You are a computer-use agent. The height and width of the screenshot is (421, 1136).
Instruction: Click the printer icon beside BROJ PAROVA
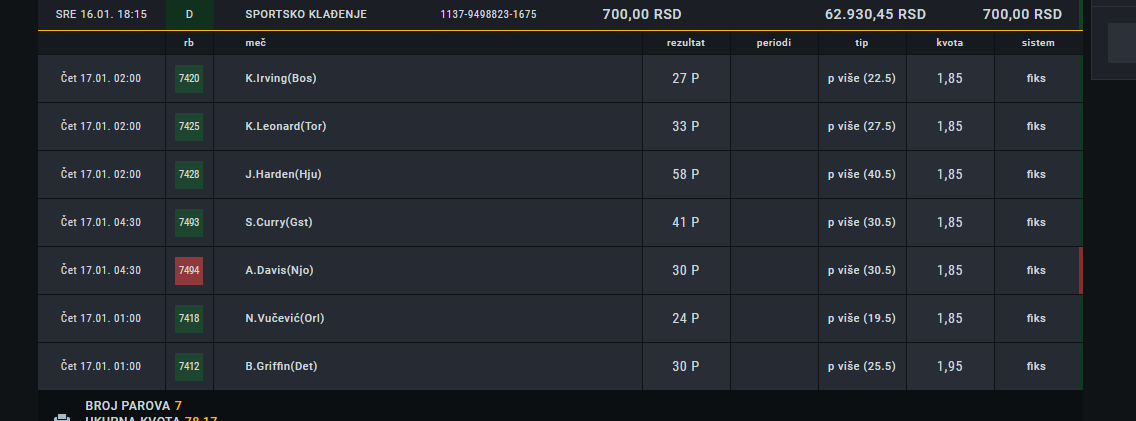[x=62, y=417]
